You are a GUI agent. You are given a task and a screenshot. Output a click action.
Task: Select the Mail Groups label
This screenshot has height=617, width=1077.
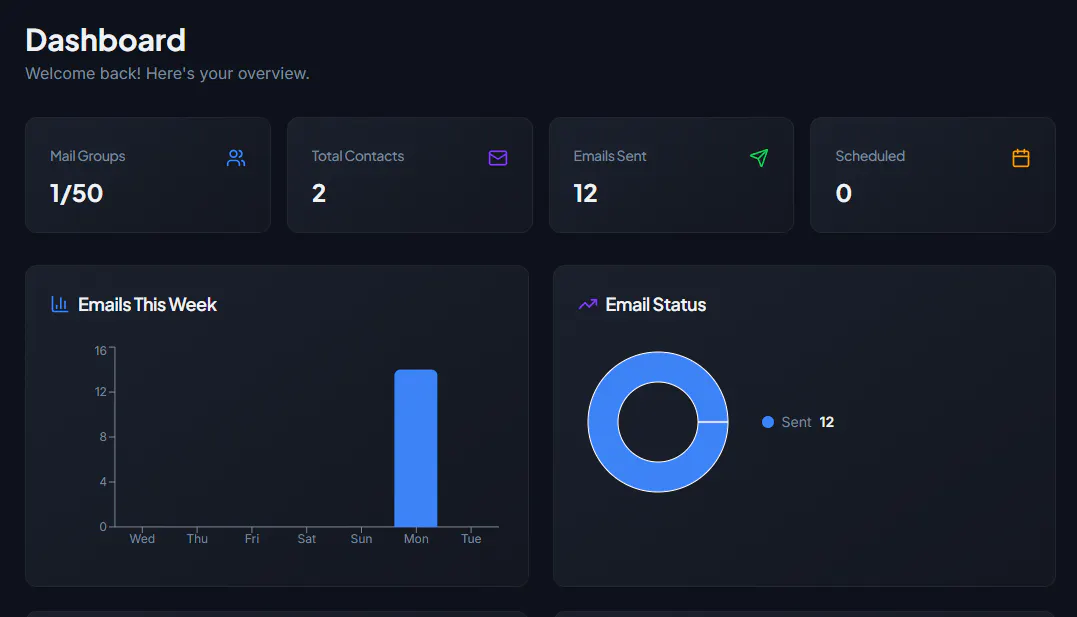tap(87, 156)
